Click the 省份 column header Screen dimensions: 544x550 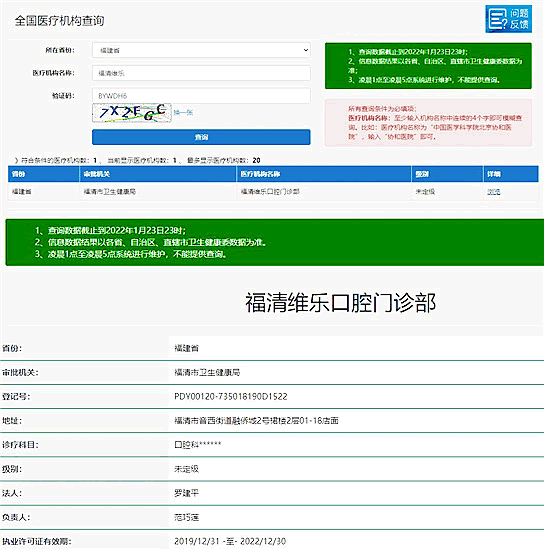point(43,174)
